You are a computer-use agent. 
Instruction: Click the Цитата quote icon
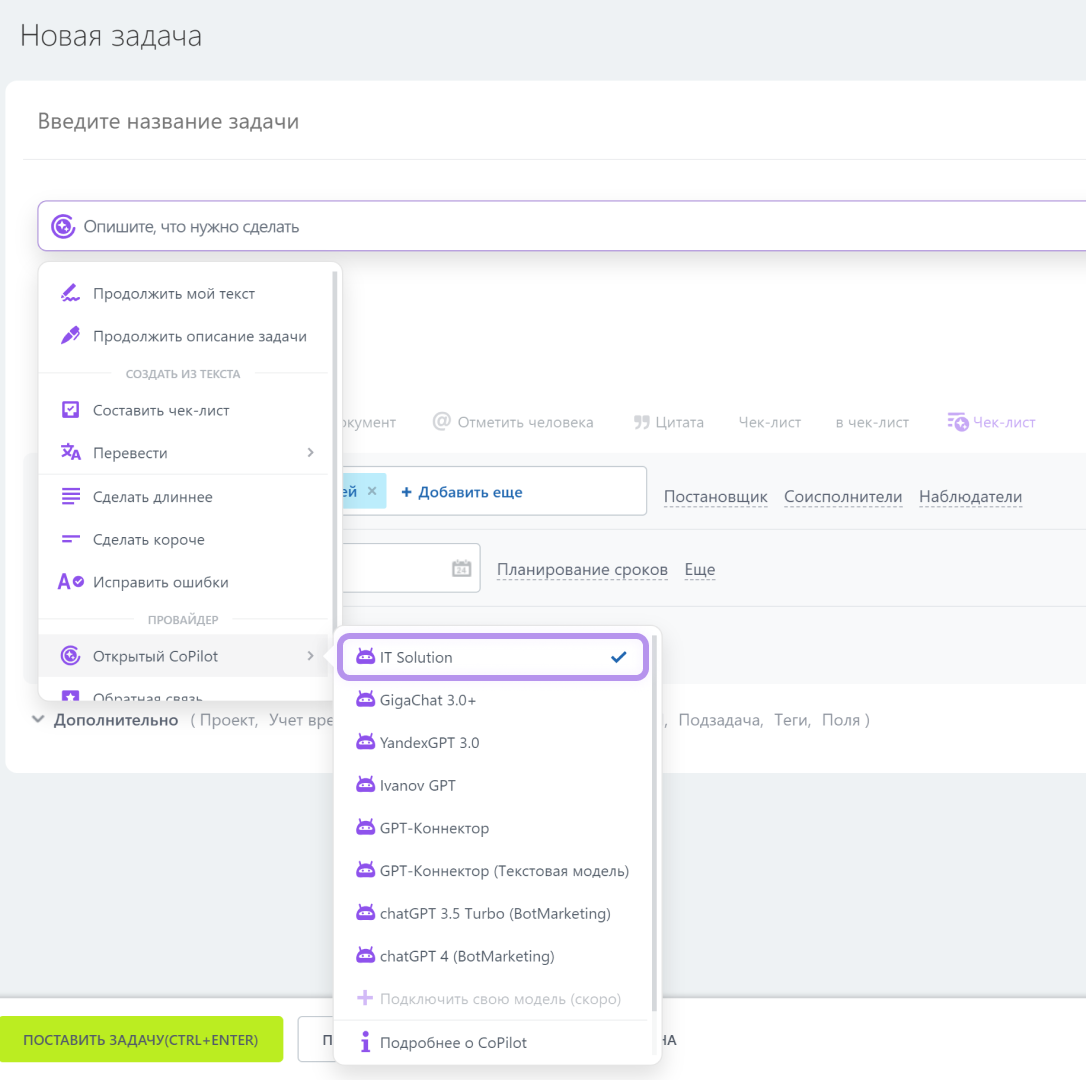point(642,422)
